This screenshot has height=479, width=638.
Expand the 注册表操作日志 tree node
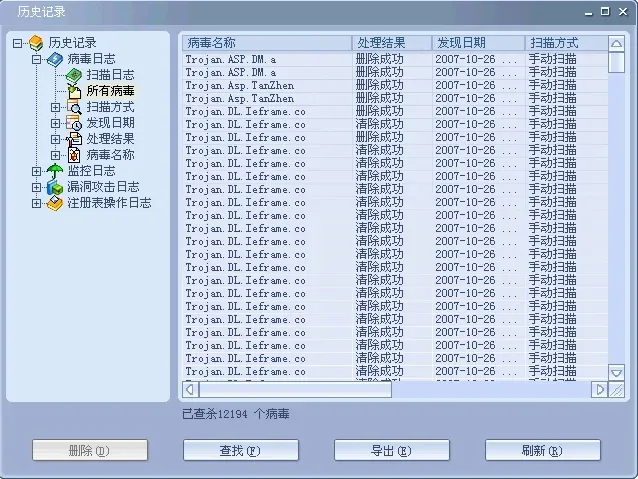coord(37,203)
